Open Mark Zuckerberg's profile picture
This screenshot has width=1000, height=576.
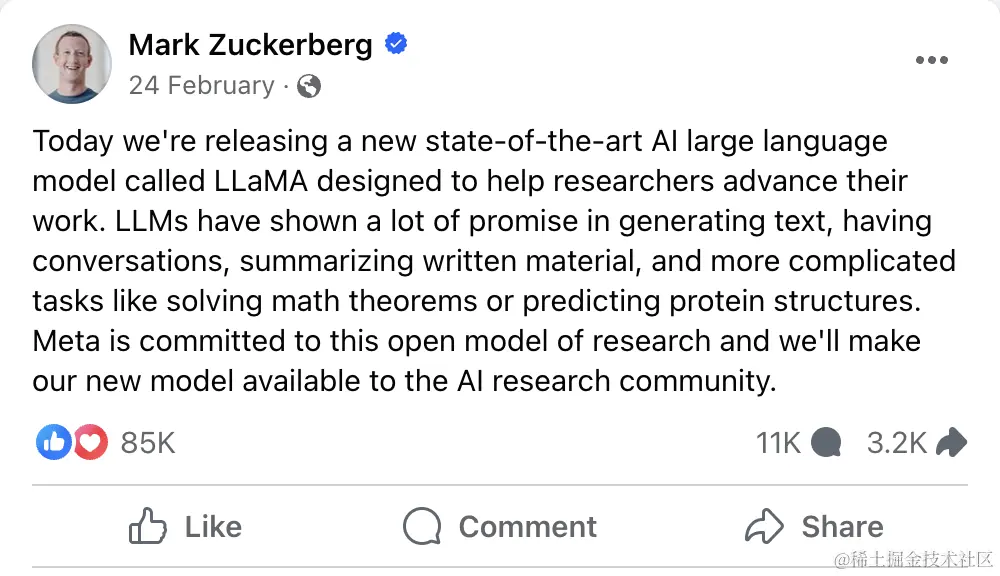pyautogui.click(x=72, y=64)
